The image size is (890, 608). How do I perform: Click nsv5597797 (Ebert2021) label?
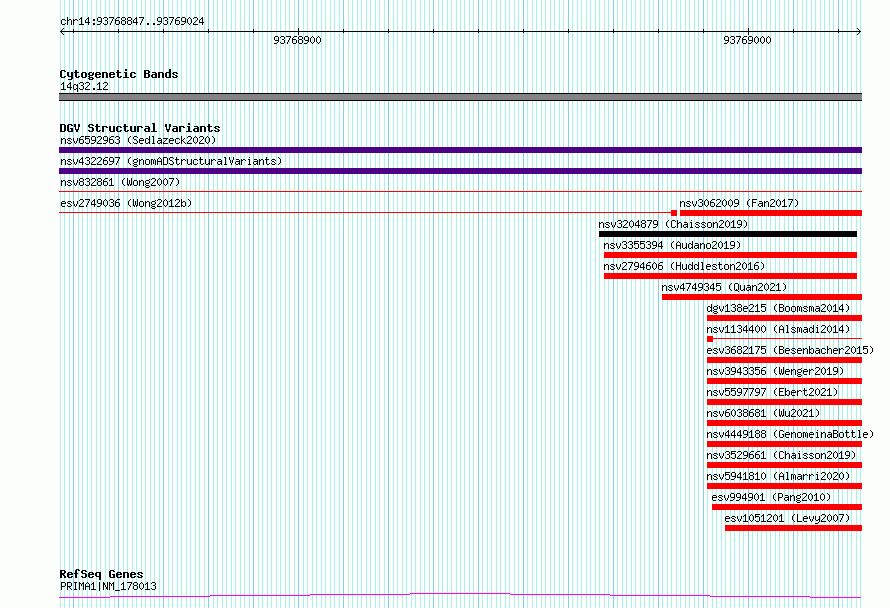pos(772,392)
